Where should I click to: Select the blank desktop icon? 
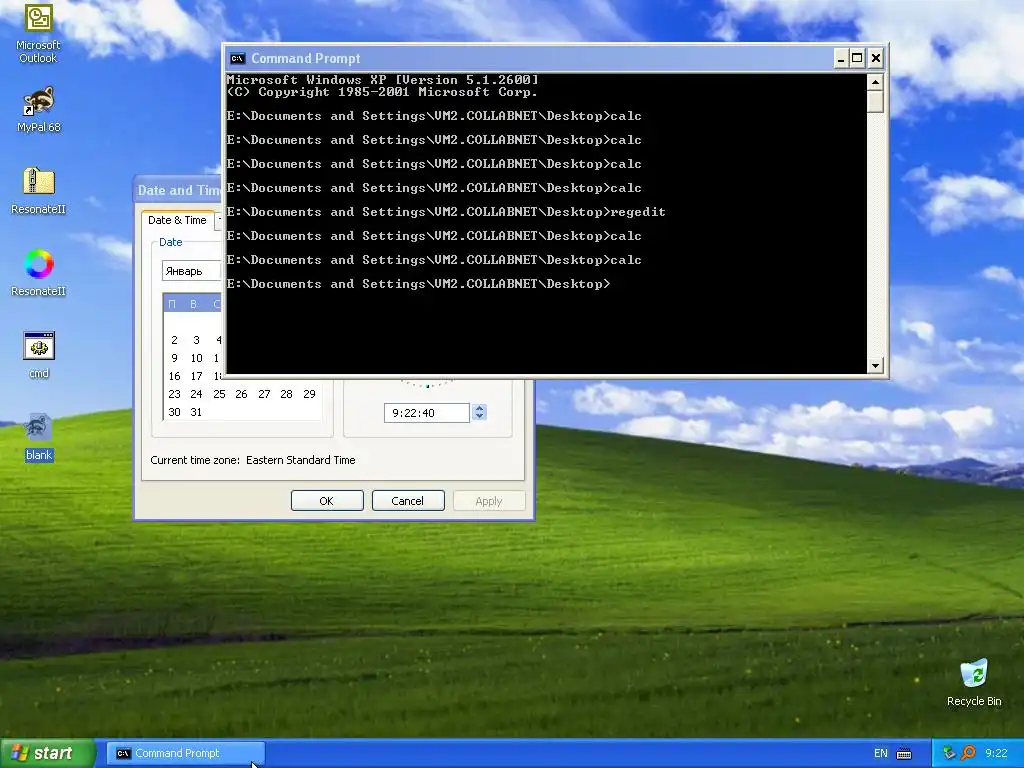click(39, 438)
